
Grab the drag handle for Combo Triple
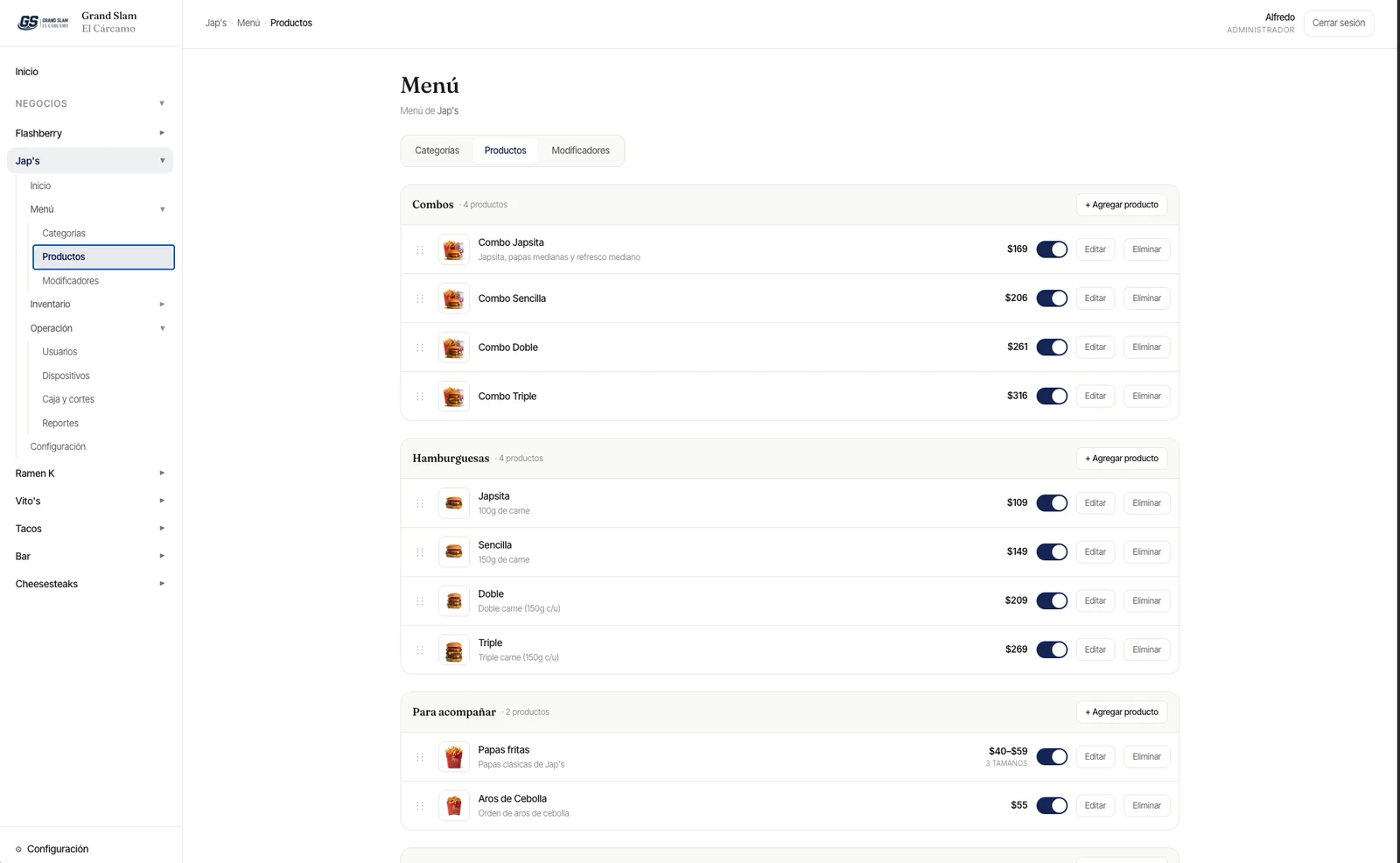(x=420, y=396)
